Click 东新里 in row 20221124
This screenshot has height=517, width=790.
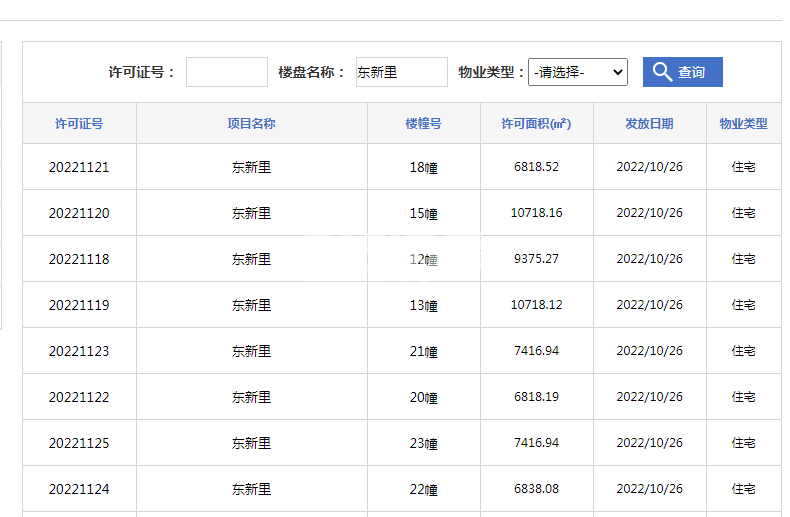click(251, 489)
